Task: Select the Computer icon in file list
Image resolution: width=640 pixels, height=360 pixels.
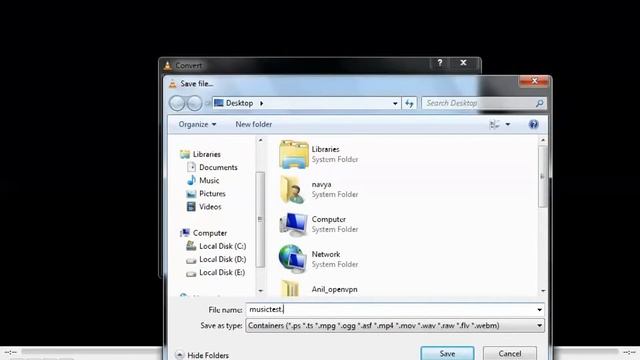Action: [293, 224]
